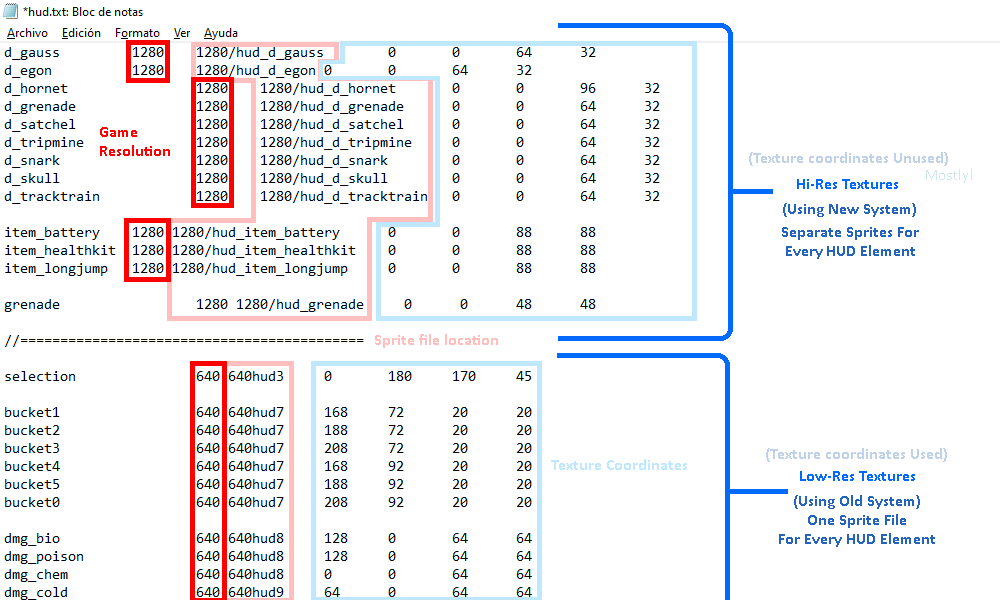Click the "dmg_poison" entry name
1000x600 pixels.
(x=44, y=557)
